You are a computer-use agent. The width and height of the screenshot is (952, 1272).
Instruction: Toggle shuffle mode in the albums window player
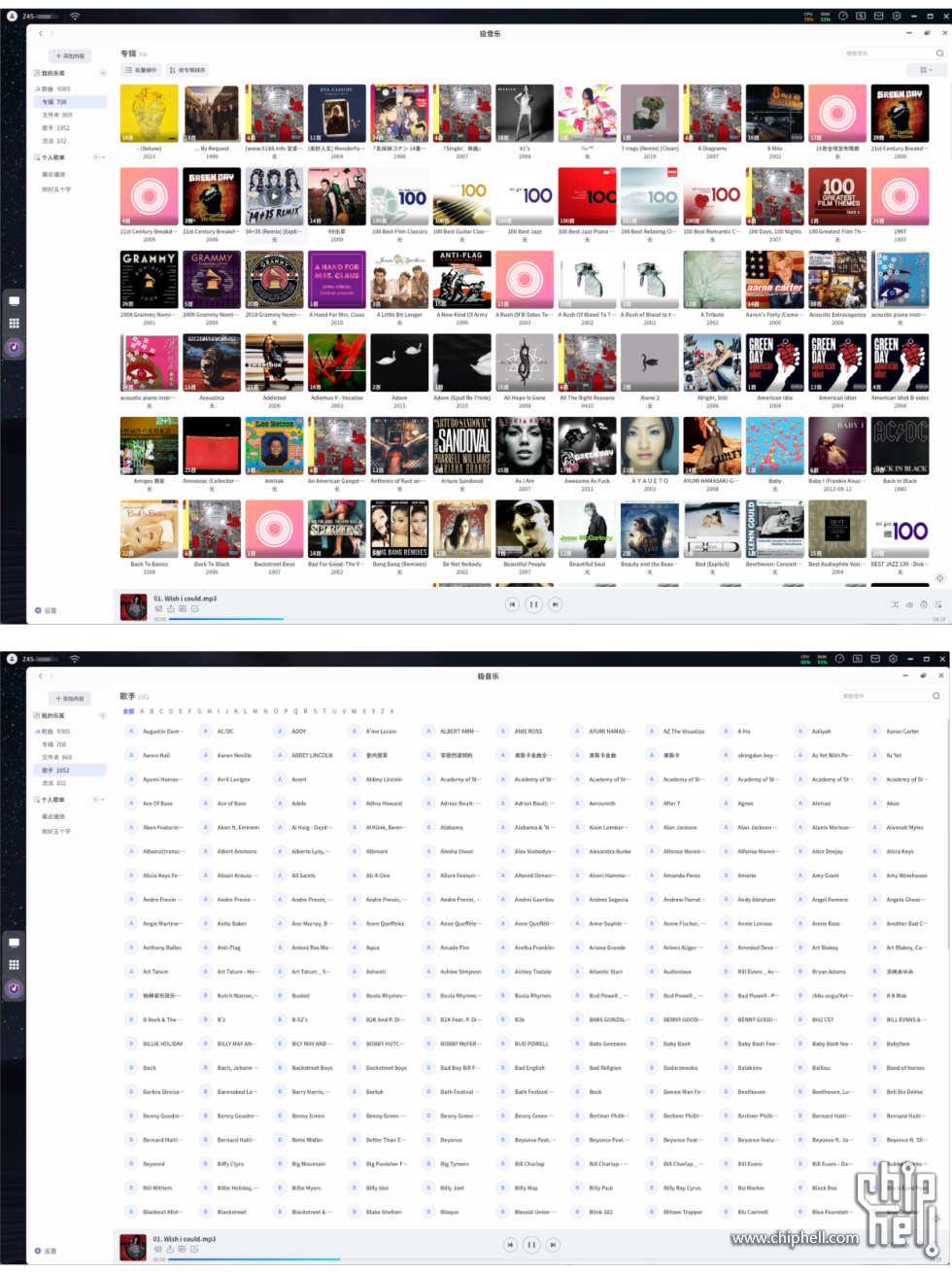coord(895,604)
